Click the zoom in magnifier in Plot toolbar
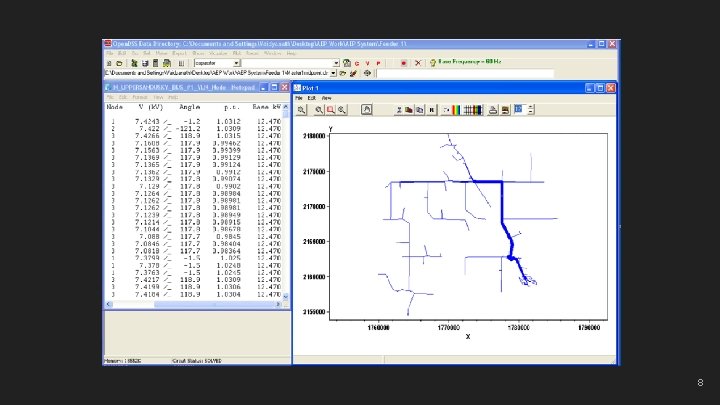This screenshot has width=720, height=405. point(342,110)
